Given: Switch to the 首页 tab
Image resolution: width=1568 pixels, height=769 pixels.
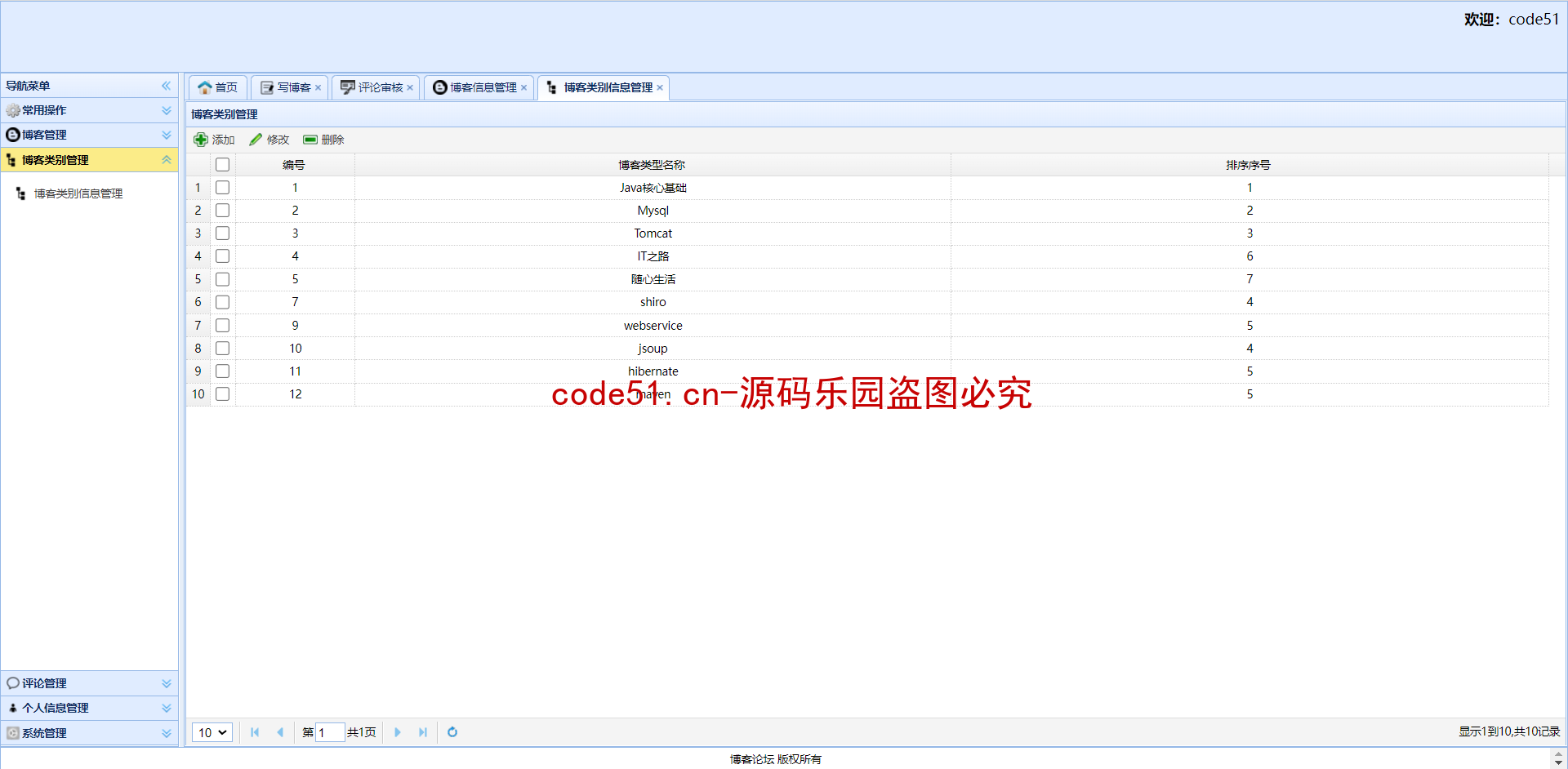Looking at the screenshot, I should tap(218, 87).
